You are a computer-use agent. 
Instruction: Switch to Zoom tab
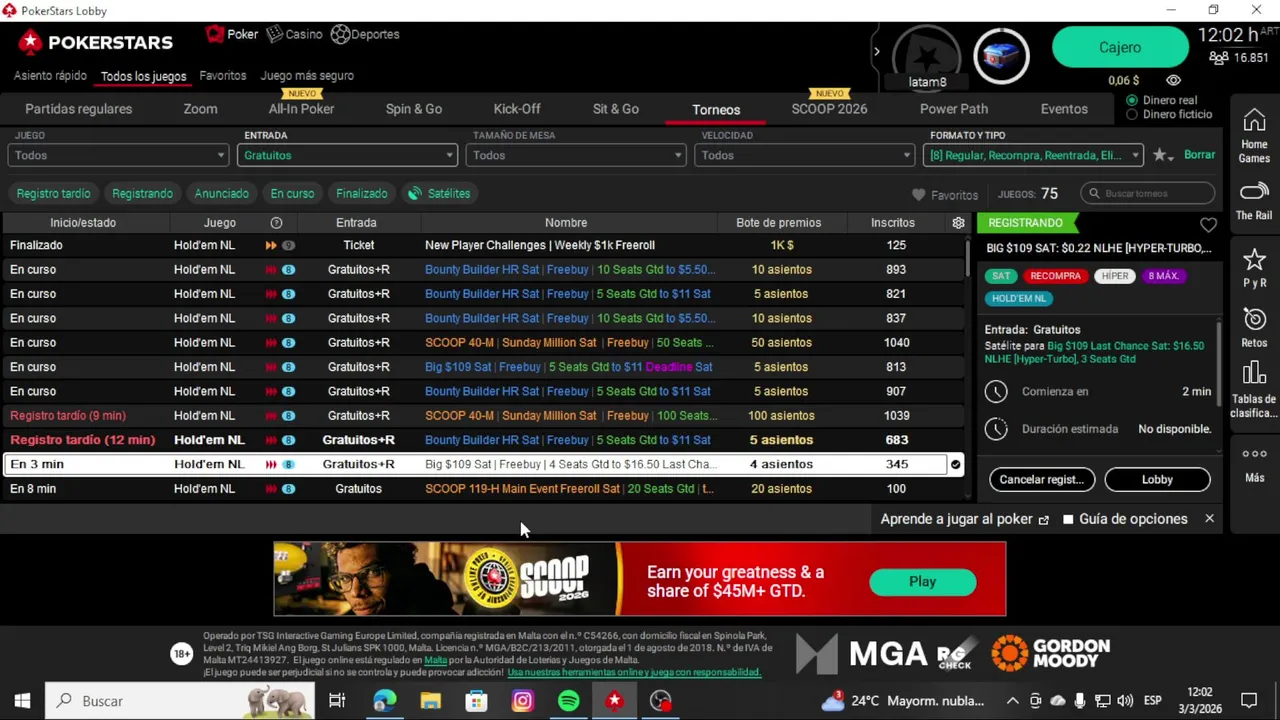(200, 109)
